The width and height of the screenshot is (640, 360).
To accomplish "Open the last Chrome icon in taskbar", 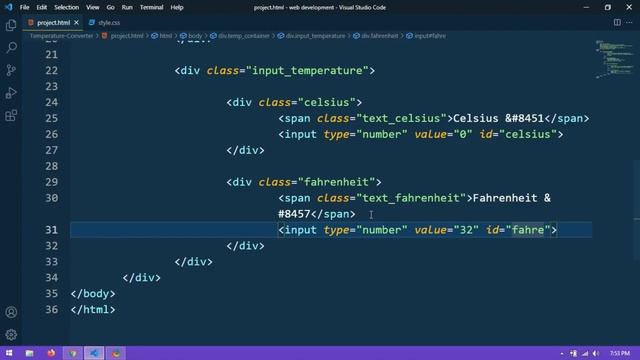I will pos(116,353).
